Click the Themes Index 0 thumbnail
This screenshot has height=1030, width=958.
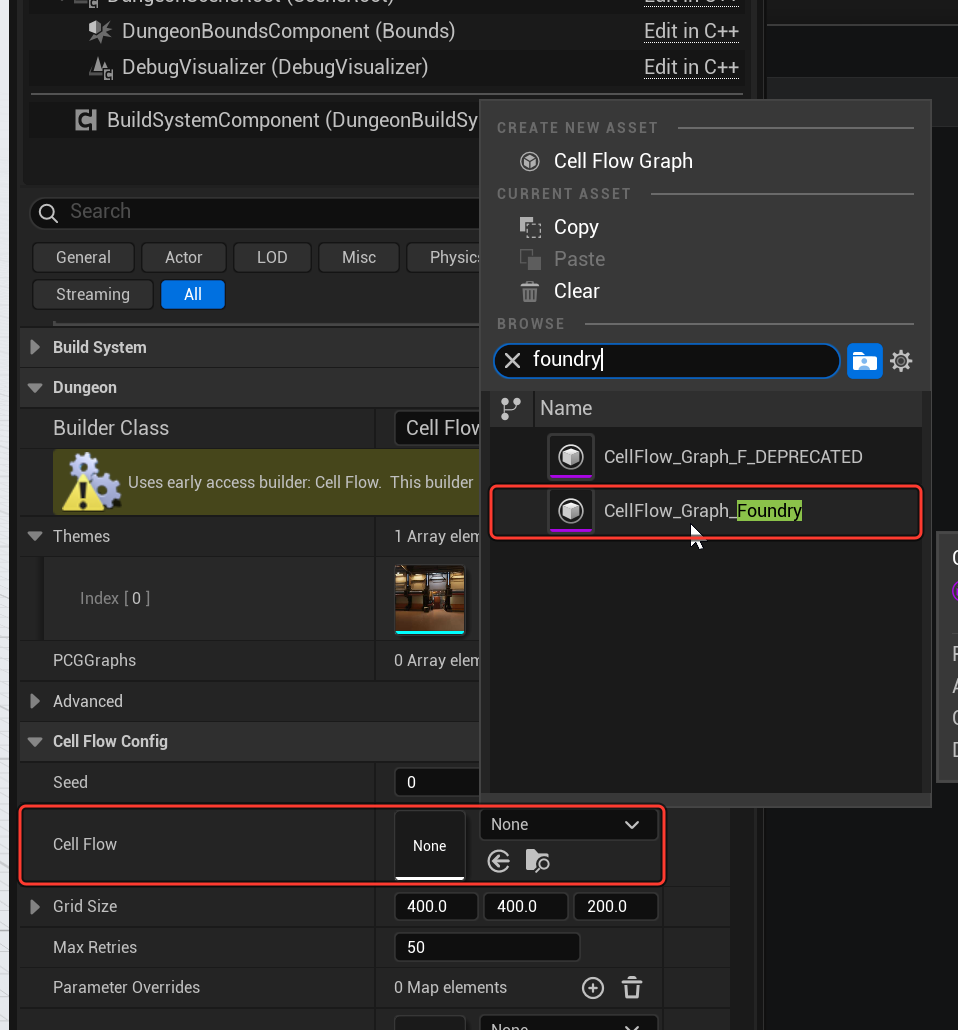tap(430, 599)
